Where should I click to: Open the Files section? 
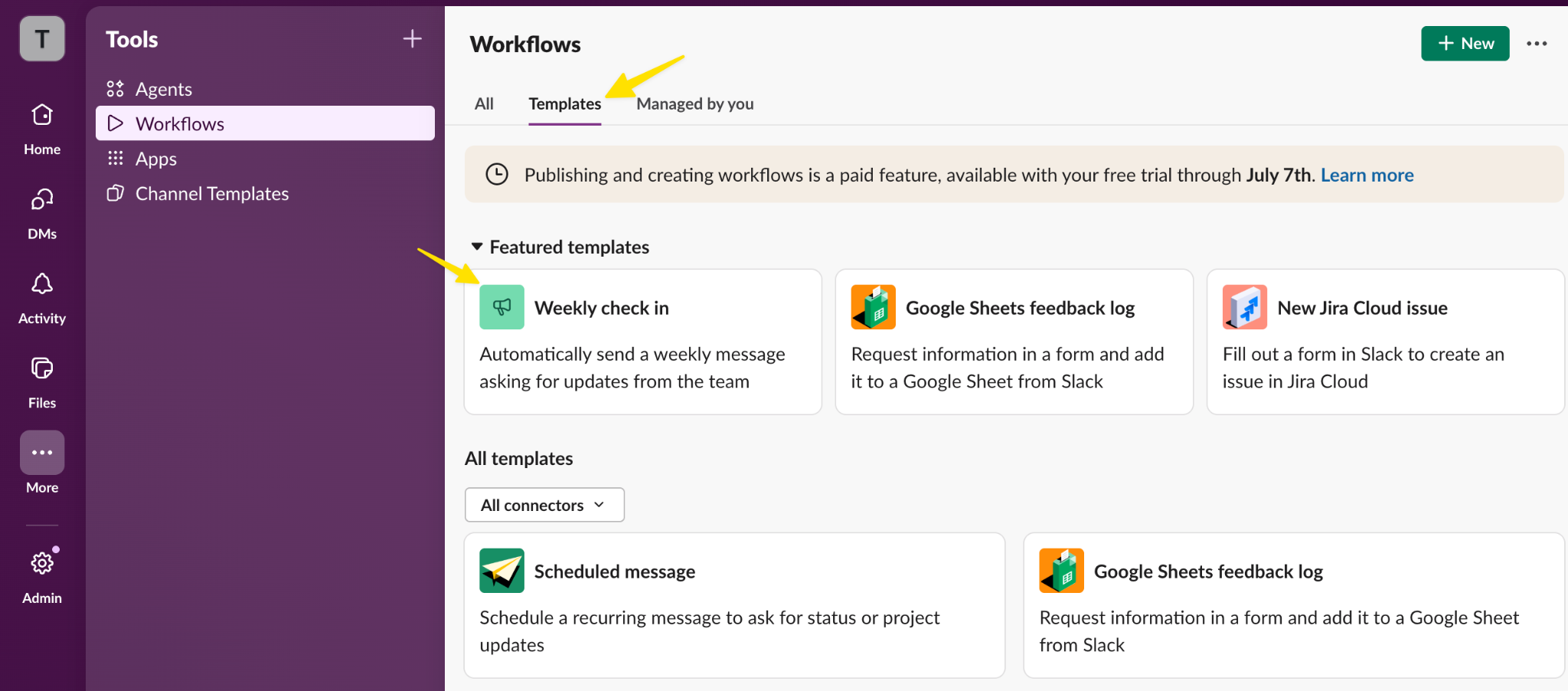[x=42, y=382]
